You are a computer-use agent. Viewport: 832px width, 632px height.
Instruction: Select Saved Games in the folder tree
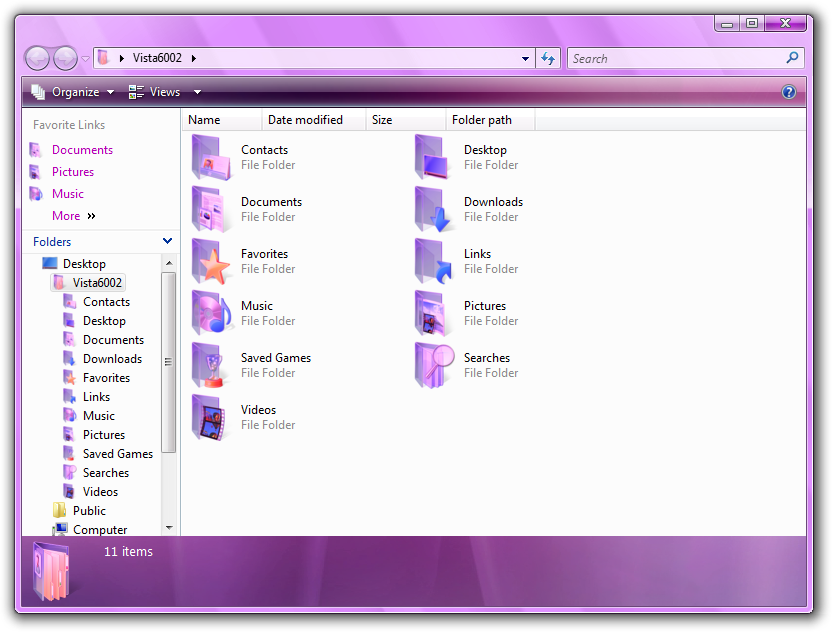pyautogui.click(x=117, y=454)
